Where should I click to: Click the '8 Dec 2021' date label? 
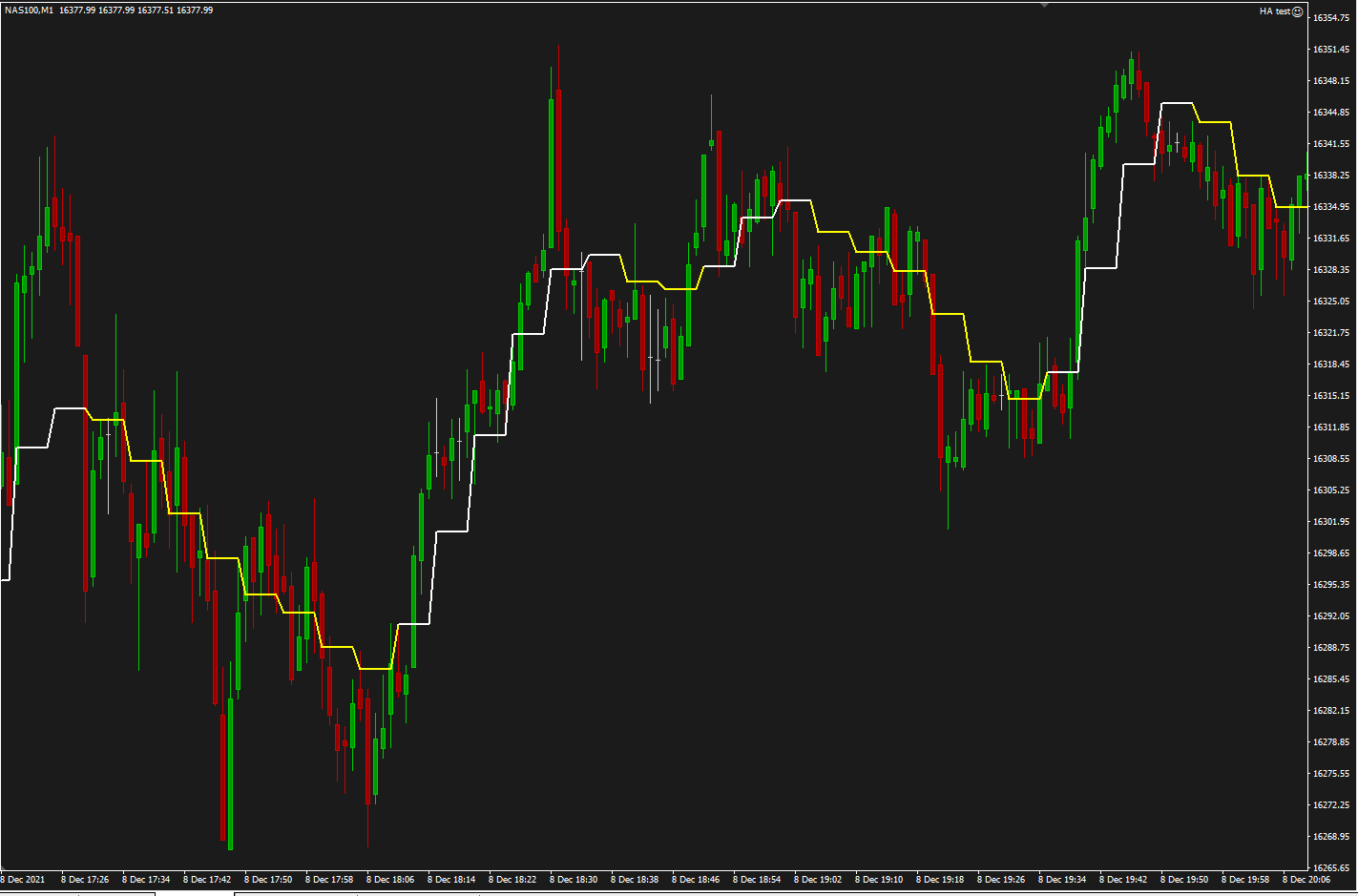(23, 880)
